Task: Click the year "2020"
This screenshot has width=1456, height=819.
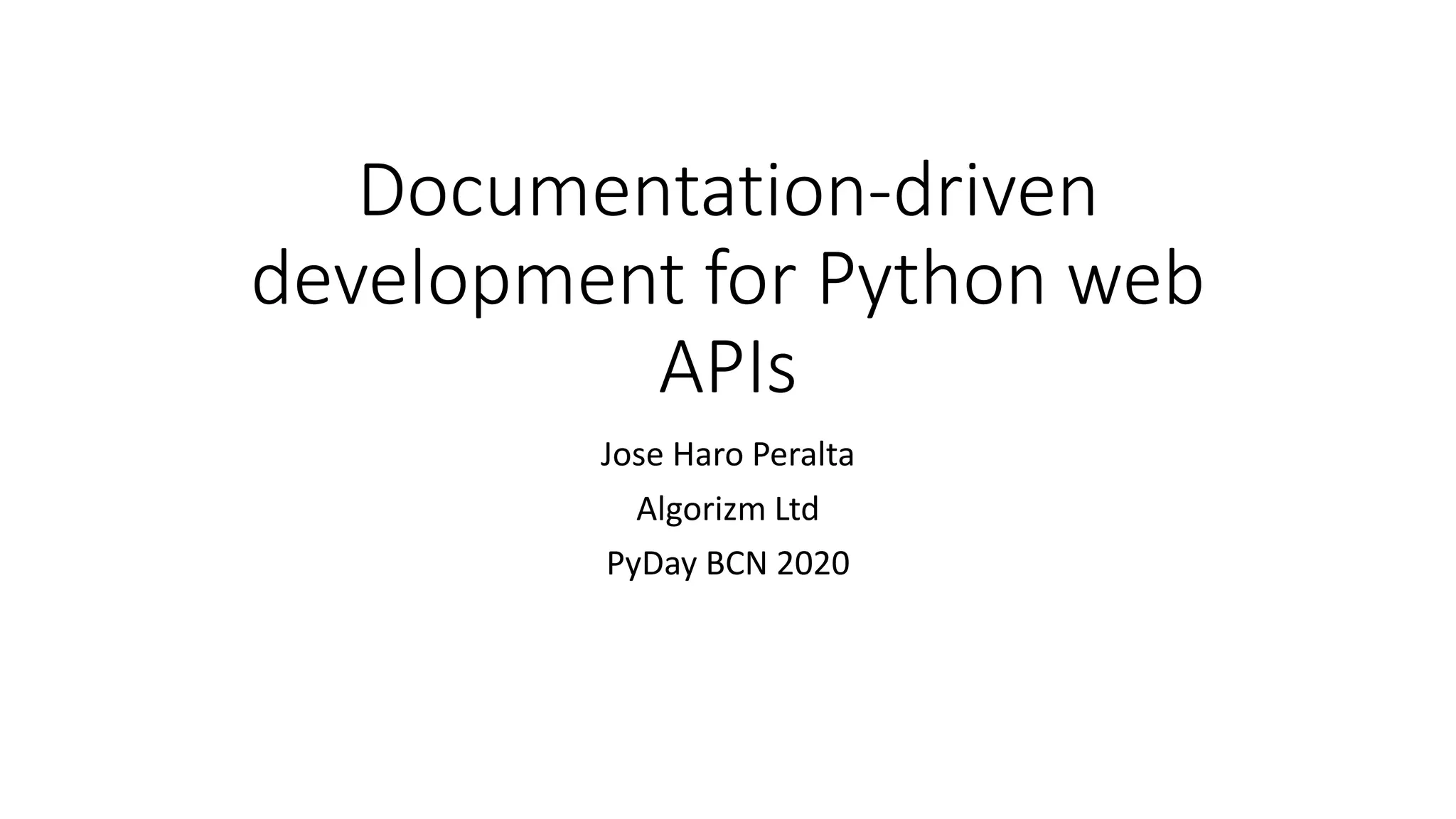Action: 813,564
